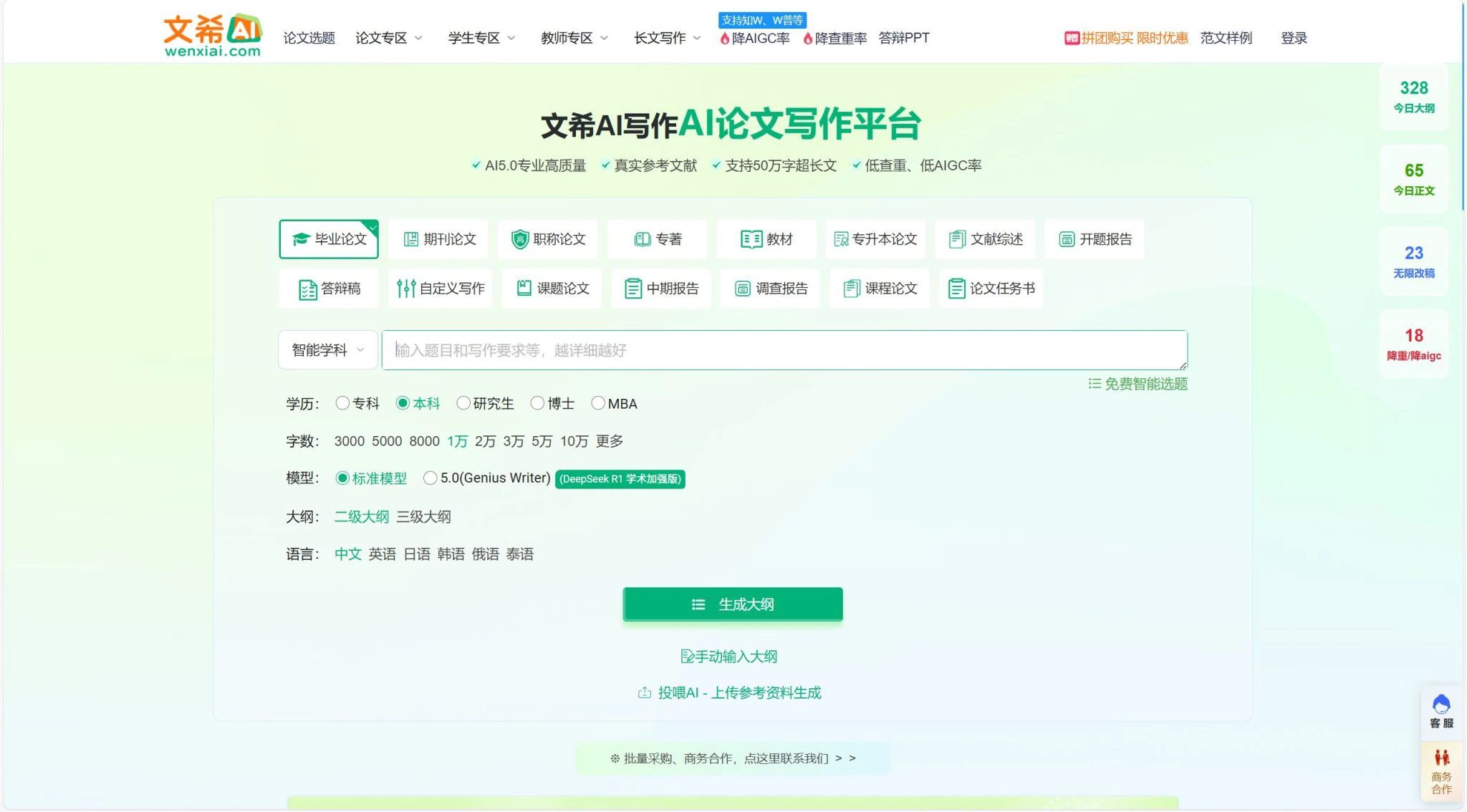Click the 18 降重/降aigc stat card

point(1414,344)
